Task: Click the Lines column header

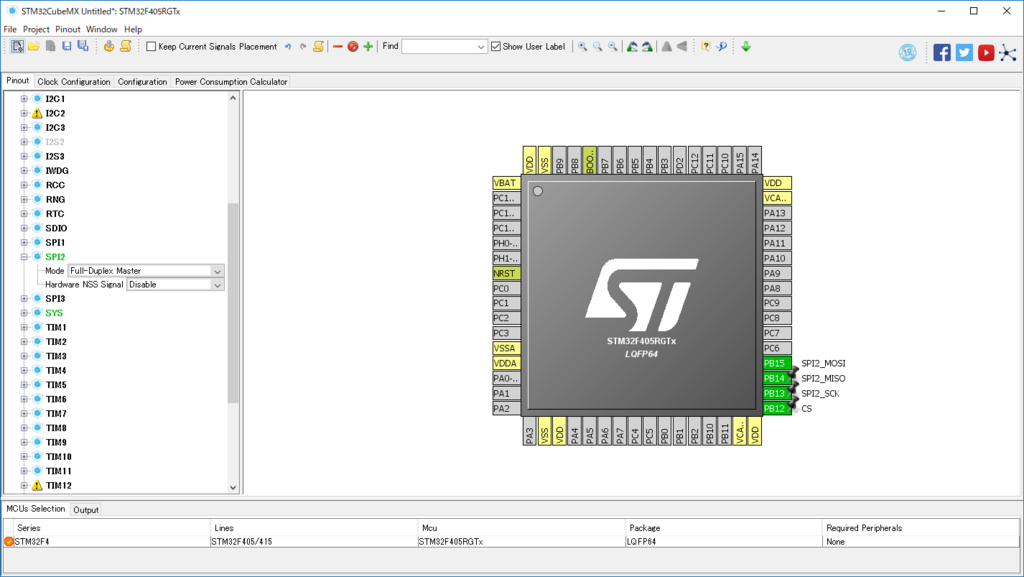Action: click(314, 527)
